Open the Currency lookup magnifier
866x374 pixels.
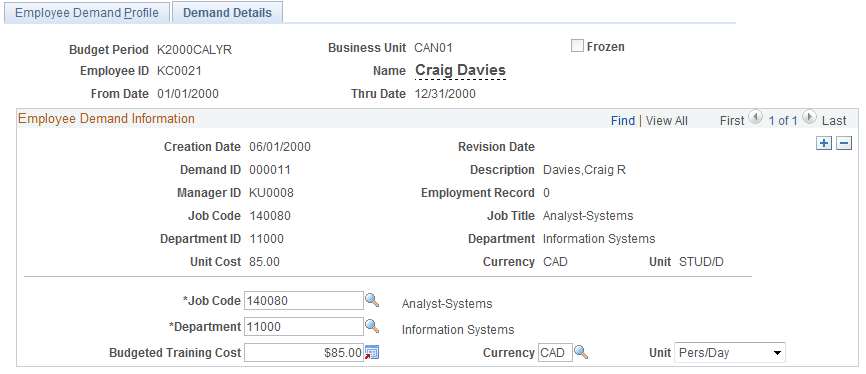[582, 352]
